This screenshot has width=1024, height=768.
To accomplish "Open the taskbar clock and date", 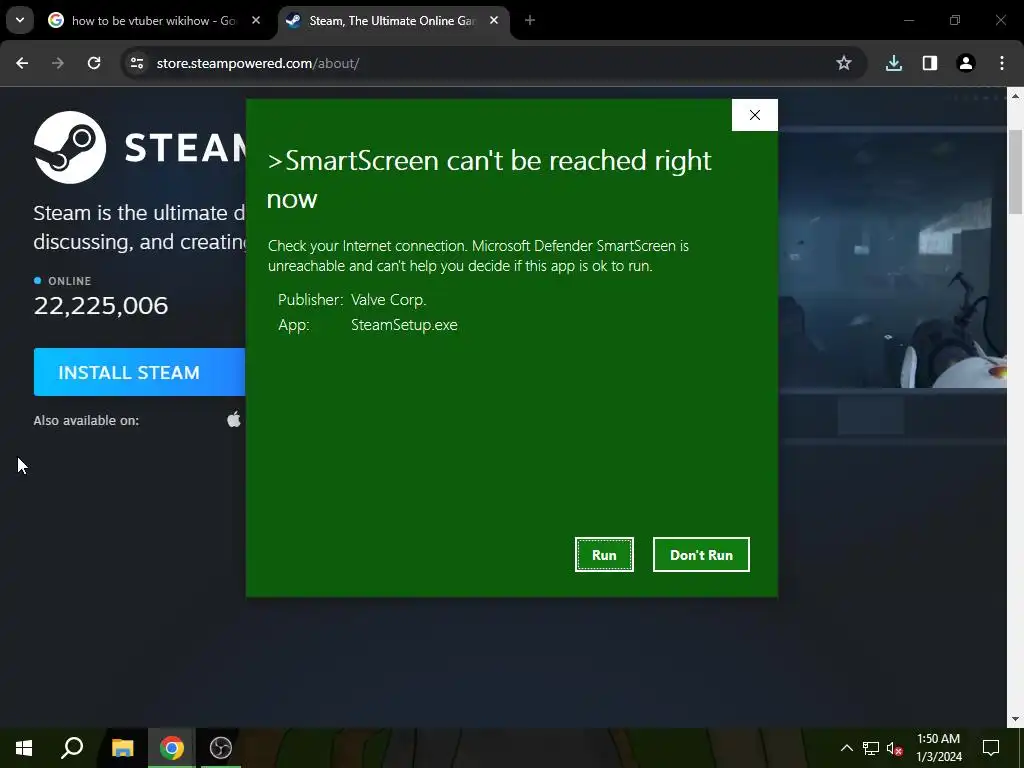I will 939,748.
